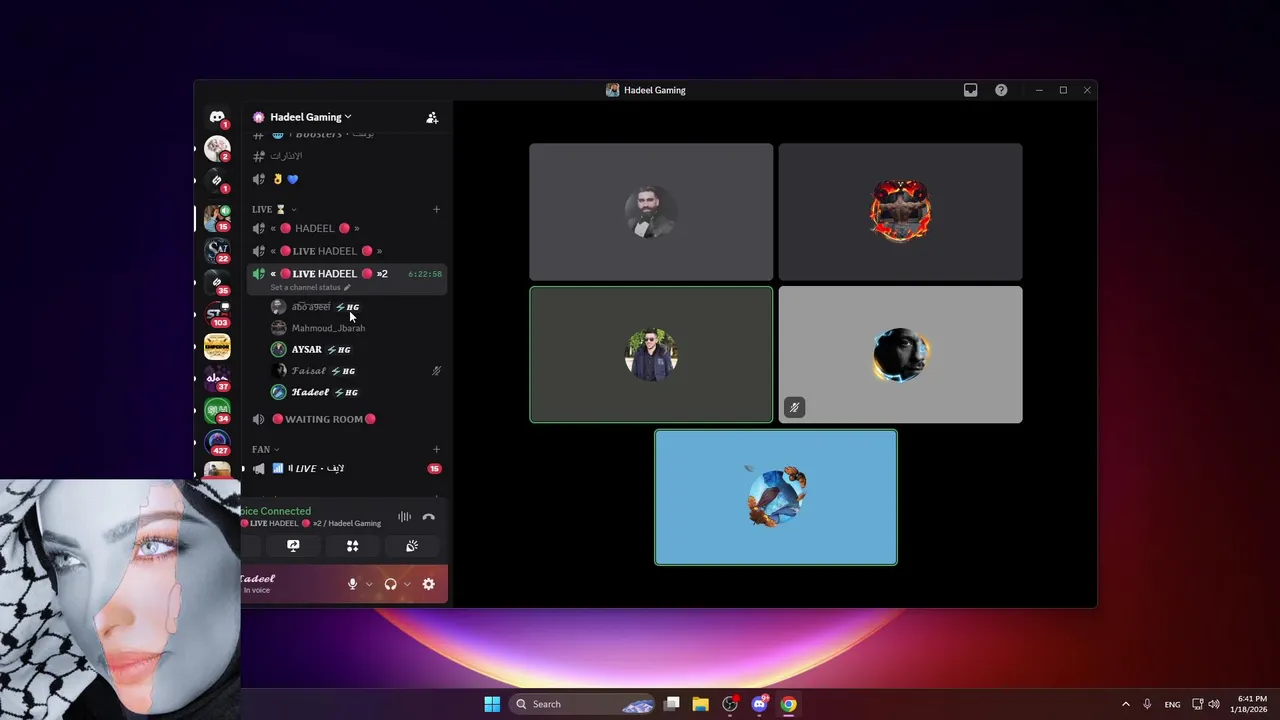Viewport: 1280px width, 720px height.
Task: Show hidden system tray icons
Action: [1125, 704]
